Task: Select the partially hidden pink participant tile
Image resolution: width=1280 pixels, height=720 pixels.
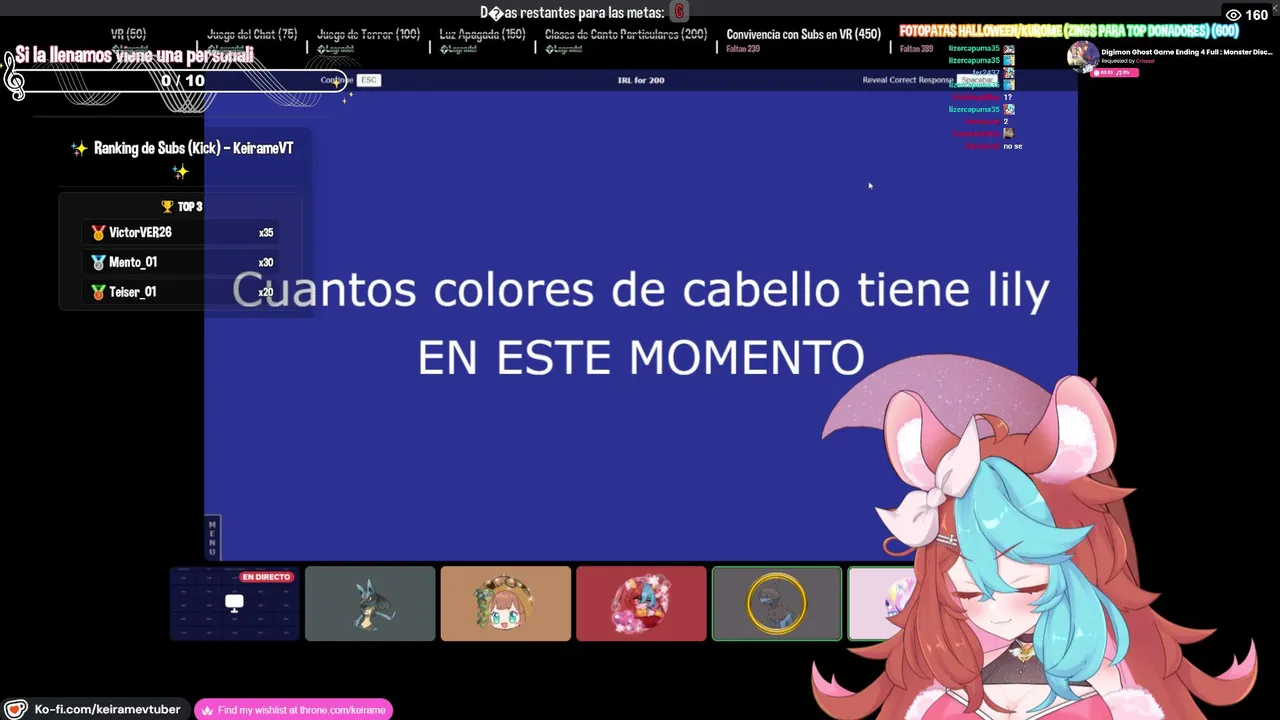Action: point(882,603)
